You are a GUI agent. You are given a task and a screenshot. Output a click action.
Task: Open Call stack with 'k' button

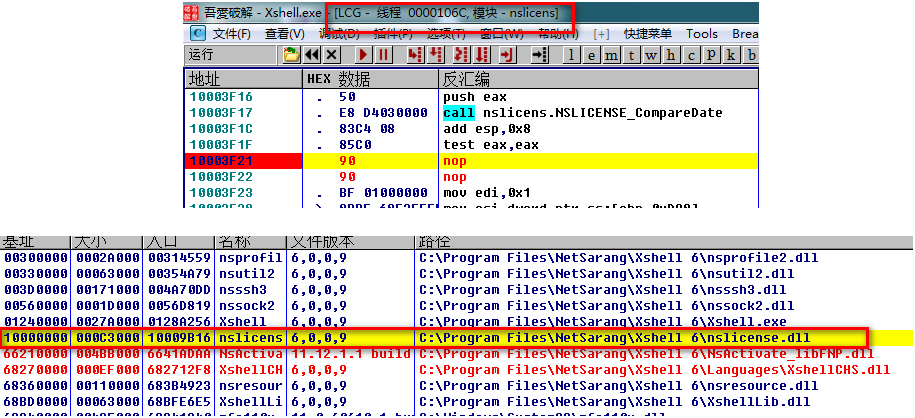pos(731,55)
